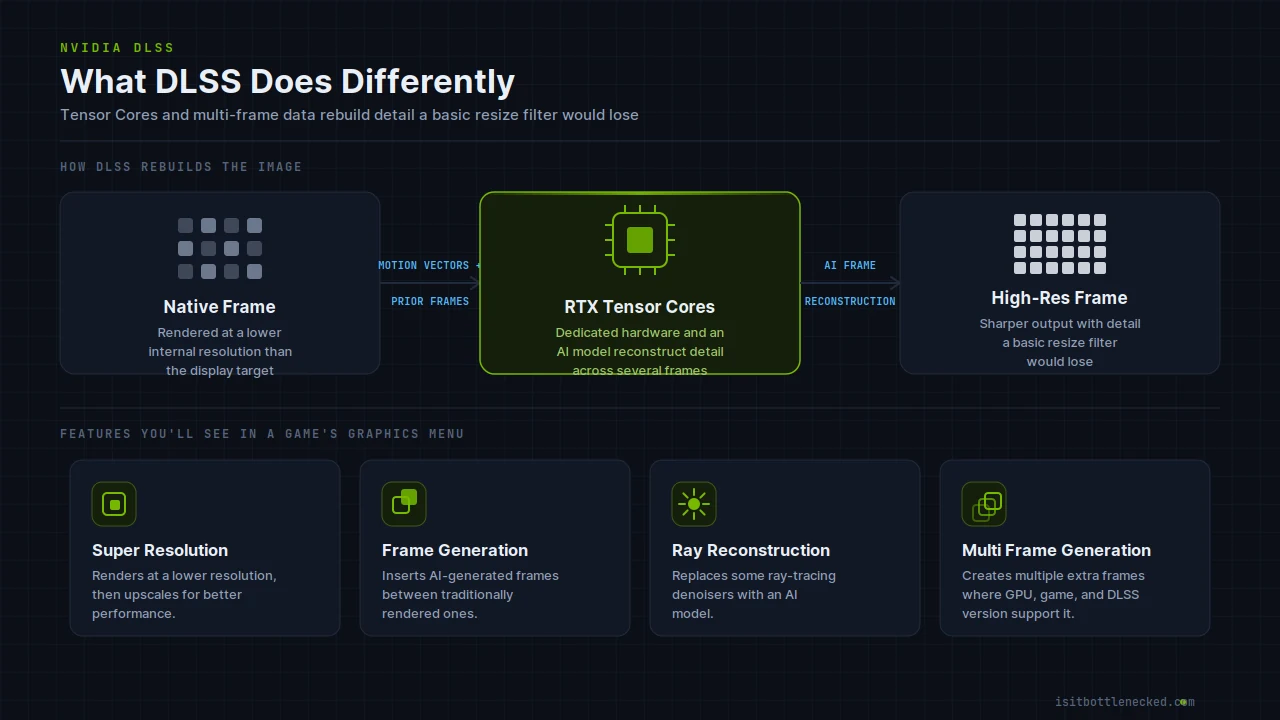
Task: Click the MOTION VECTORS + arrow label
Action: pyautogui.click(x=430, y=265)
